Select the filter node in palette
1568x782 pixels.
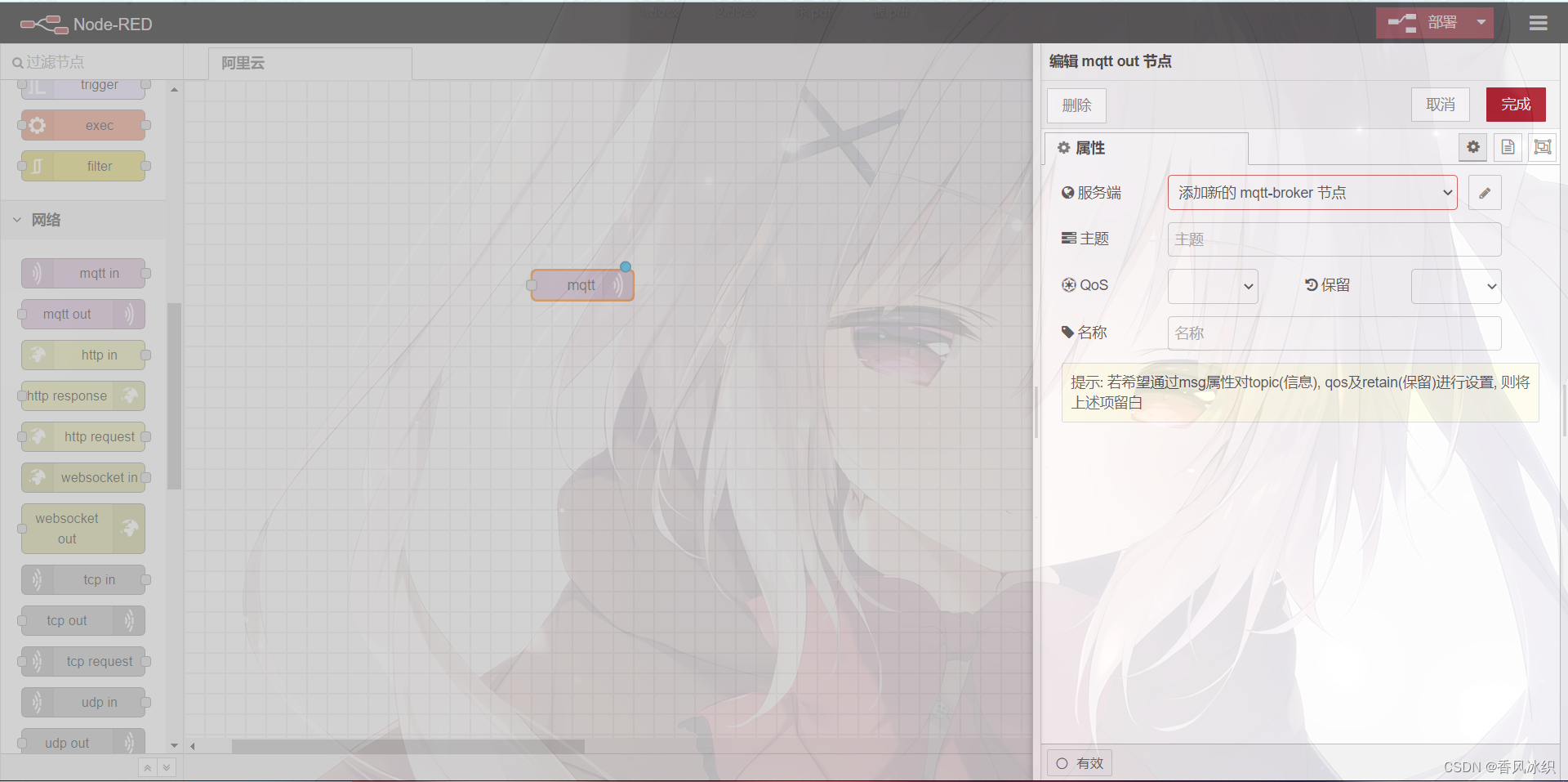[83, 166]
